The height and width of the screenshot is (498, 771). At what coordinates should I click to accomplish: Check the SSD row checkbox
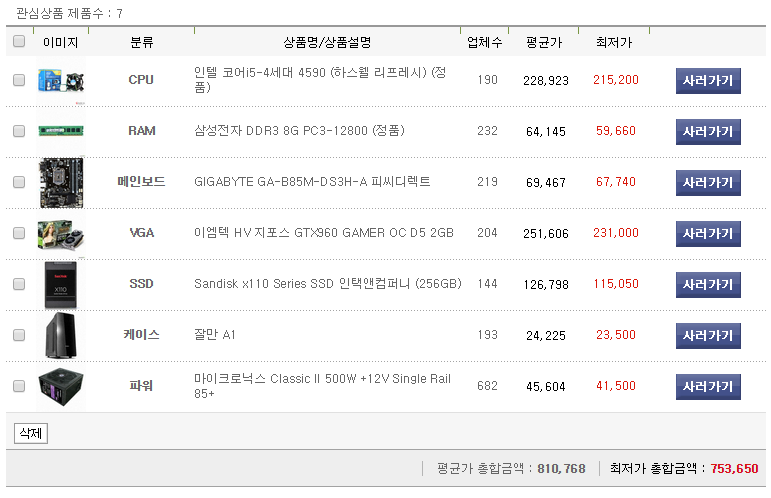tap(19, 284)
